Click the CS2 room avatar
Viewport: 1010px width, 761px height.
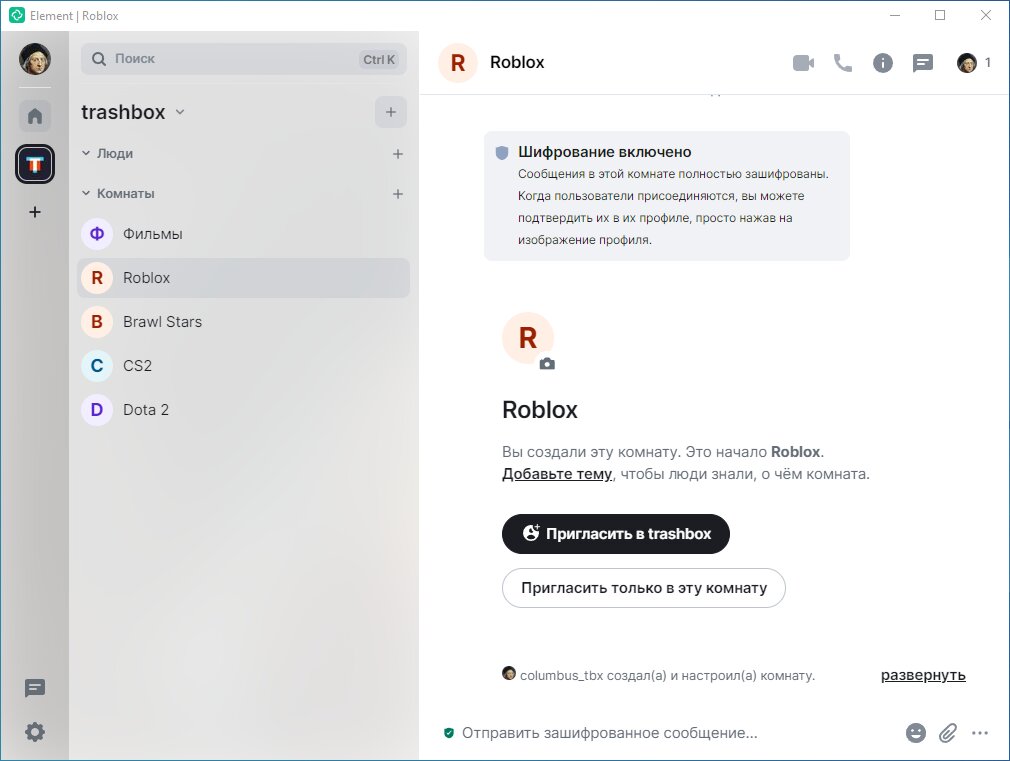click(97, 365)
